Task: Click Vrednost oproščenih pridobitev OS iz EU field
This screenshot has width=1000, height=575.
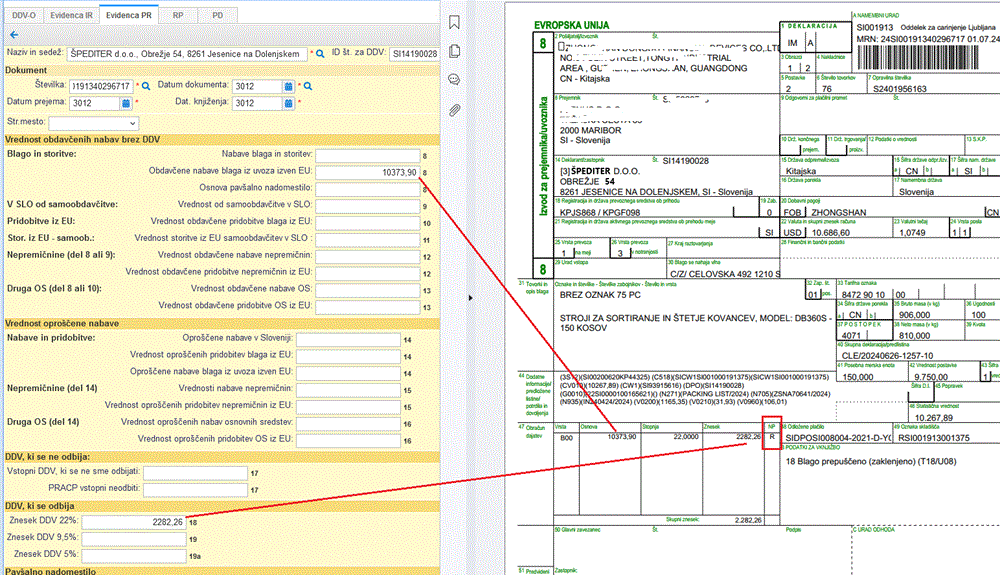Action: pyautogui.click(x=348, y=440)
